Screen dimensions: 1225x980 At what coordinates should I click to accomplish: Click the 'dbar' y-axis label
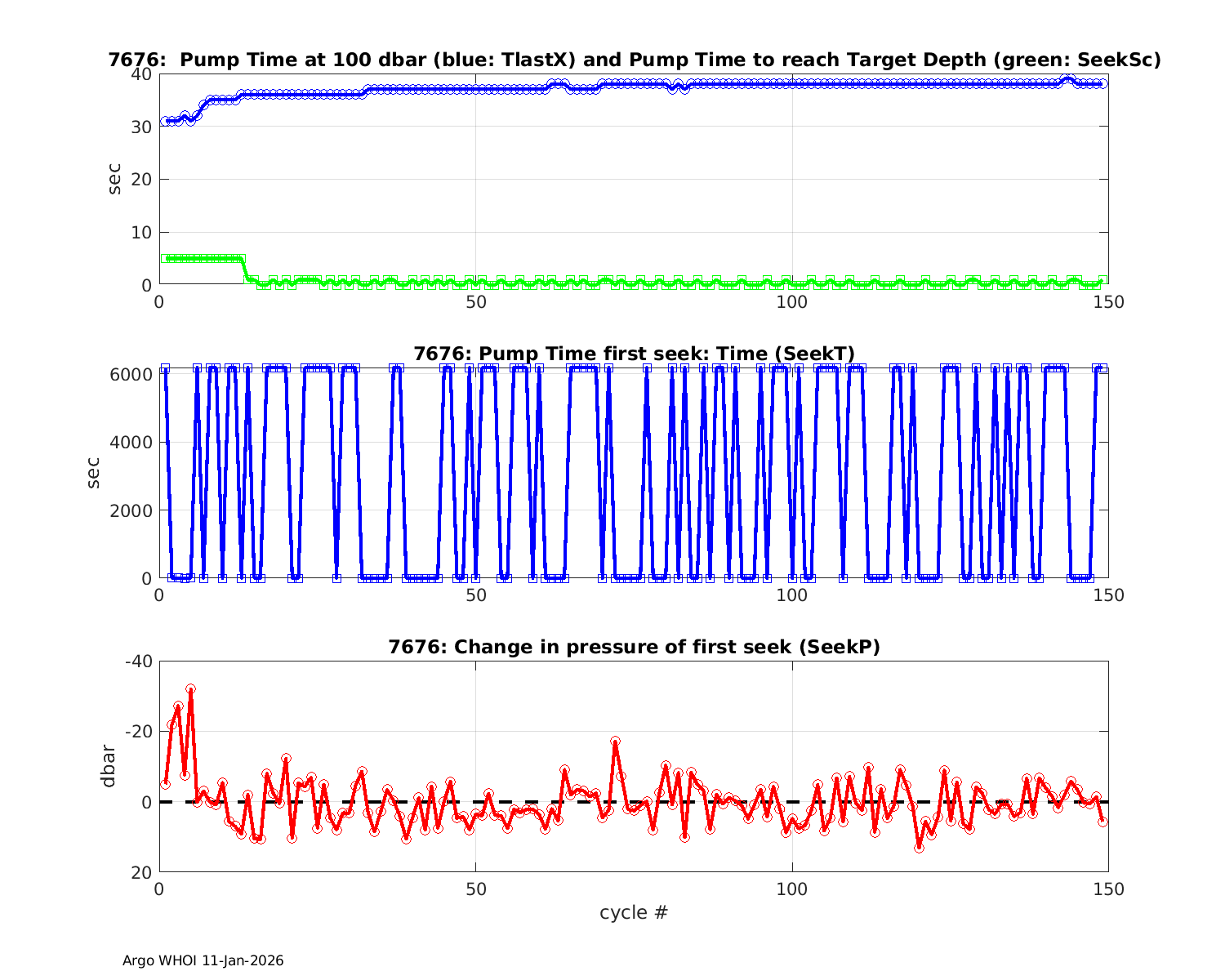(x=108, y=767)
